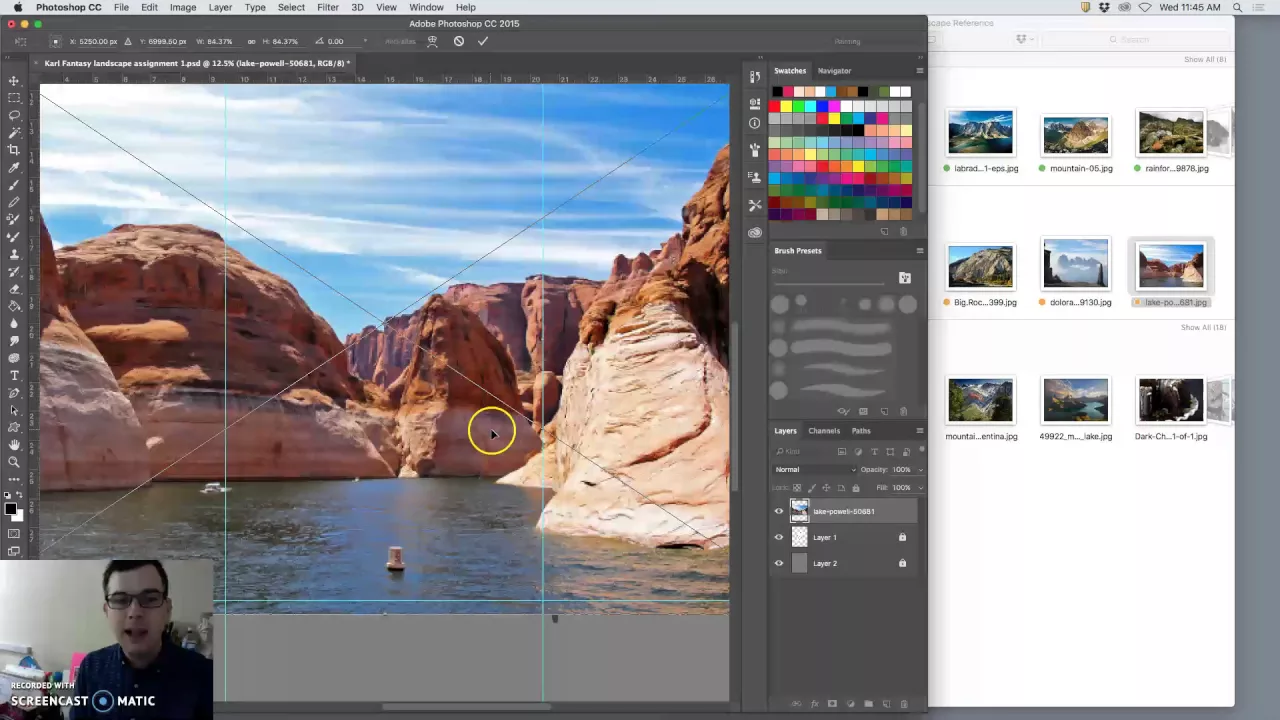The image size is (1280, 720).
Task: Open the Window menu
Action: pyautogui.click(x=426, y=7)
